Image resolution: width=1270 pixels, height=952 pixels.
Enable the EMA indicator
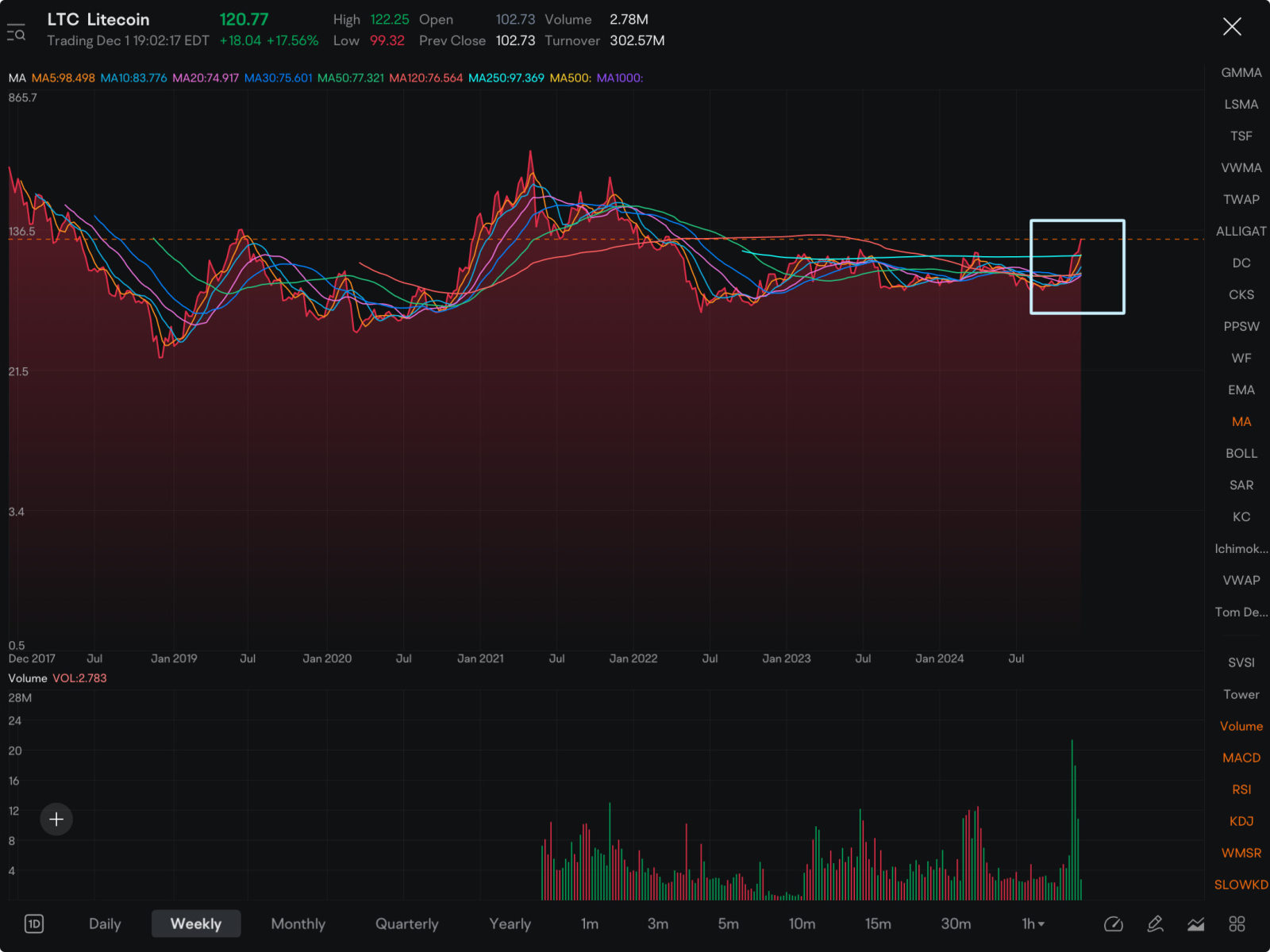click(x=1241, y=390)
